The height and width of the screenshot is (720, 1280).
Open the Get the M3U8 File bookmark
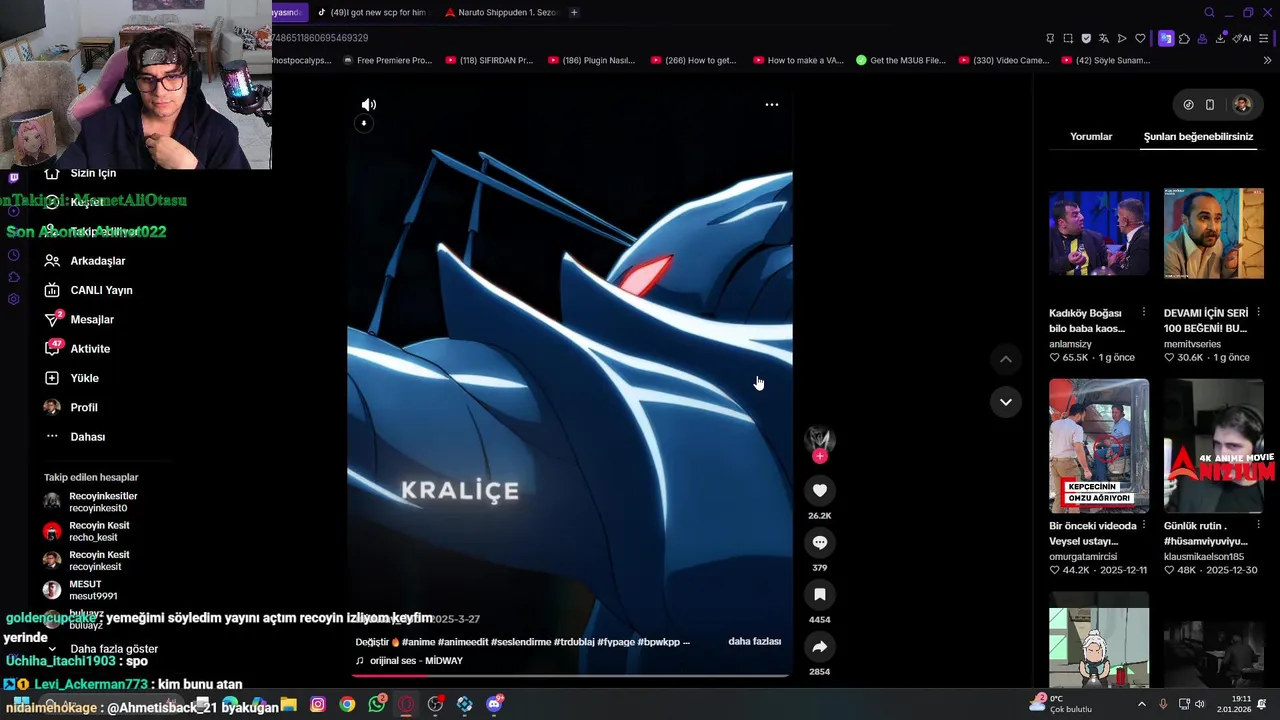901,60
